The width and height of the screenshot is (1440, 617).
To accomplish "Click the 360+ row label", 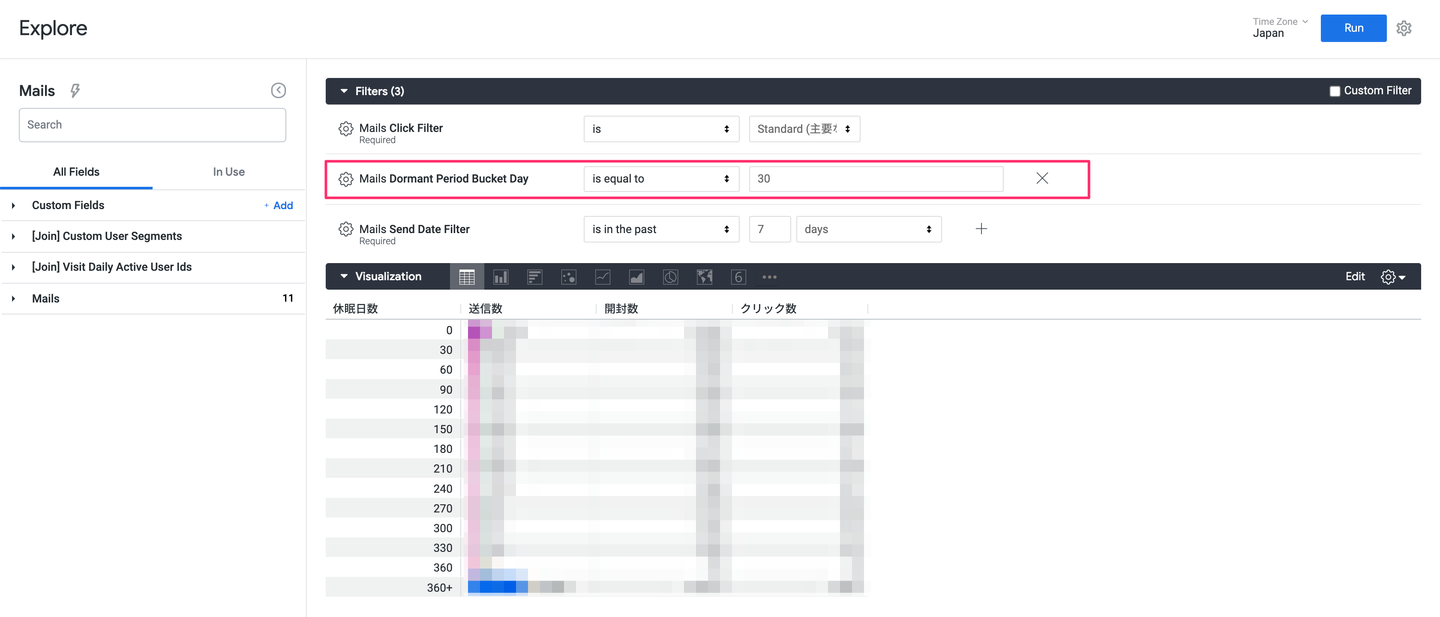I will point(440,588).
